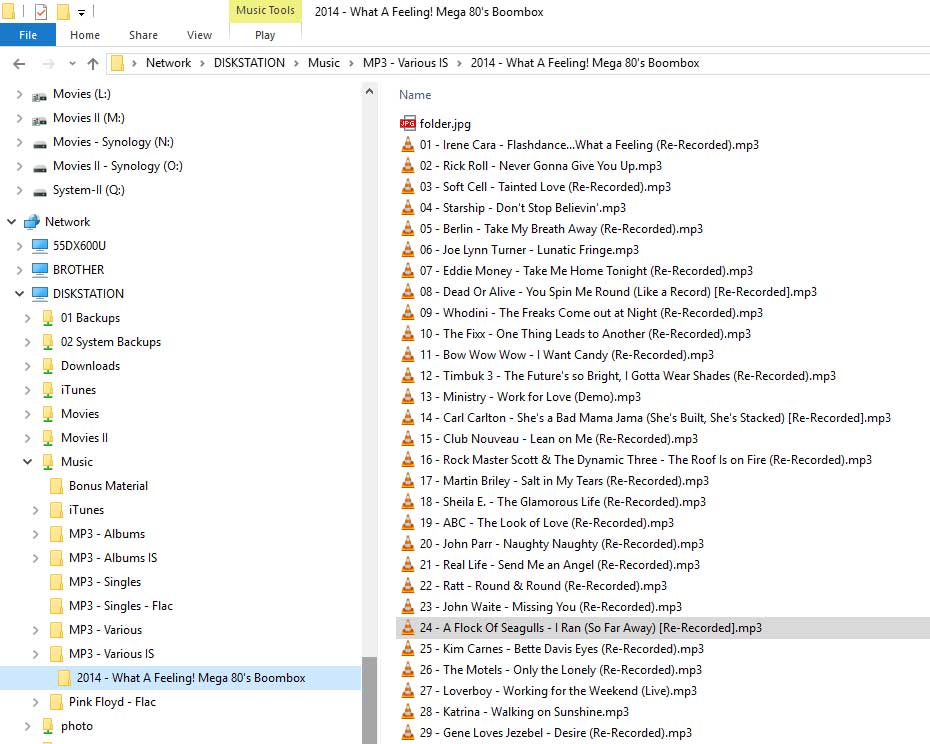The image size is (930, 744).
Task: Select the iTunes folder under Music
Action: tap(87, 510)
